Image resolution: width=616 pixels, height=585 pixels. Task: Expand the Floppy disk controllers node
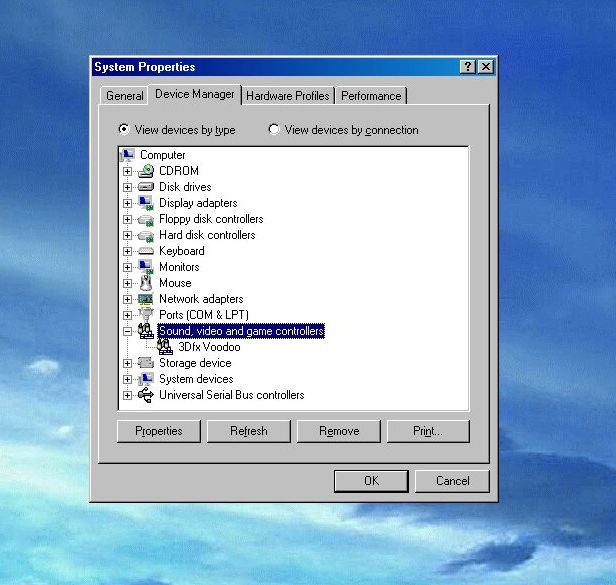(x=127, y=219)
